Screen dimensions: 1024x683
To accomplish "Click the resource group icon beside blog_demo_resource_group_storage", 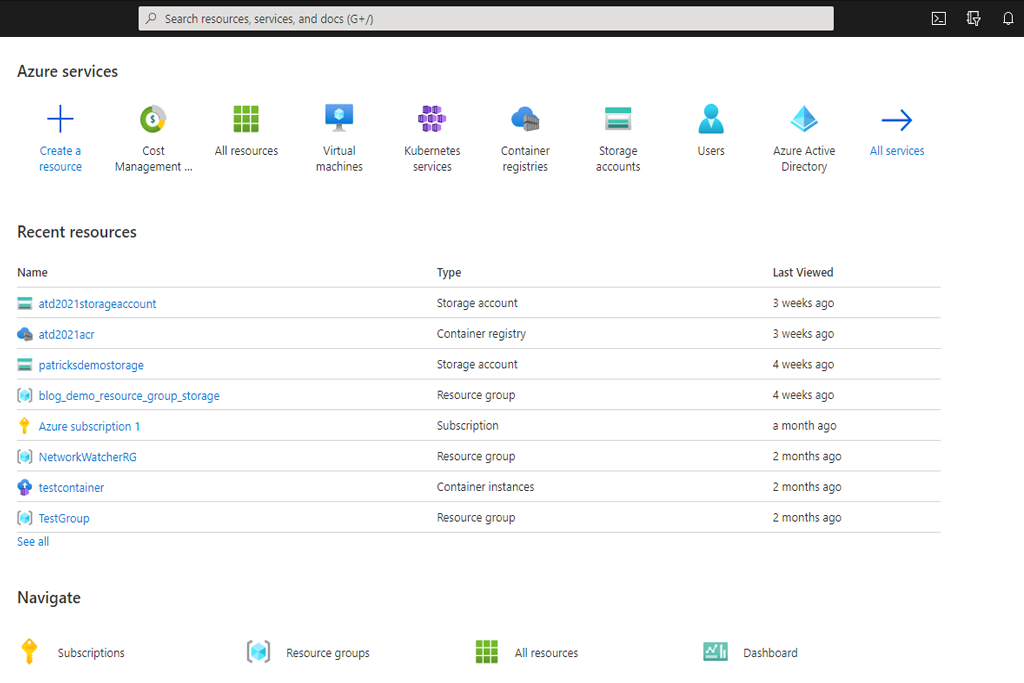I will [x=25, y=396].
